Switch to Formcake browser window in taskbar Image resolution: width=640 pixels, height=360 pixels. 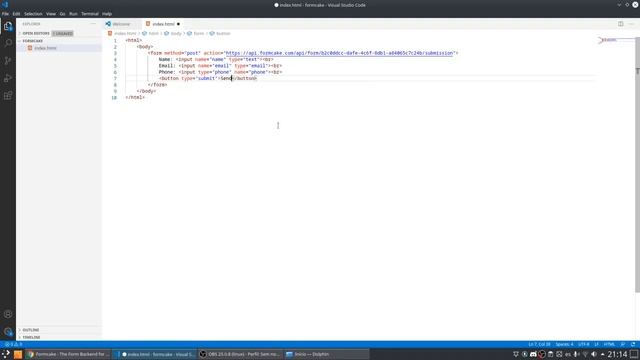[x=69, y=354]
